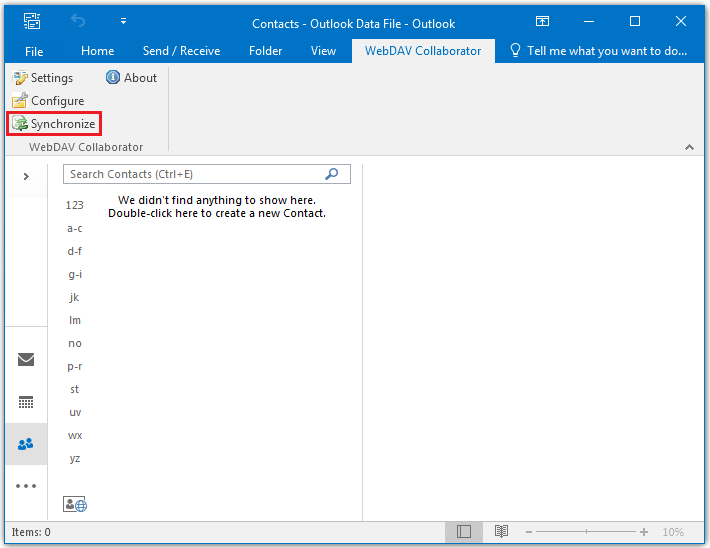This screenshot has height=548, width=710.
Task: Jump to contacts under d-f
Action: [x=74, y=251]
